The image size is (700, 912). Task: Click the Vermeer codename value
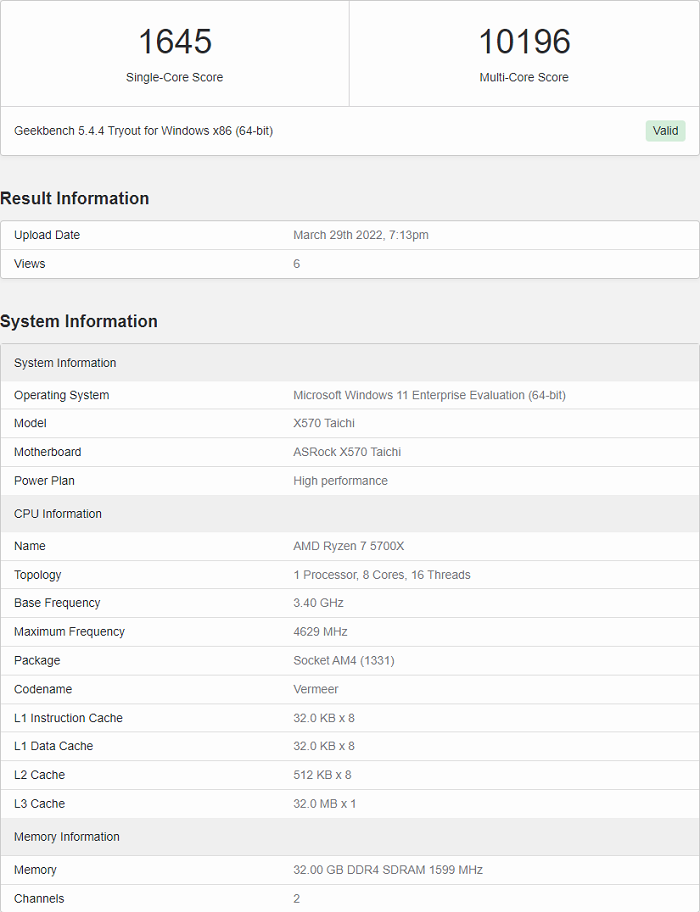coord(316,689)
